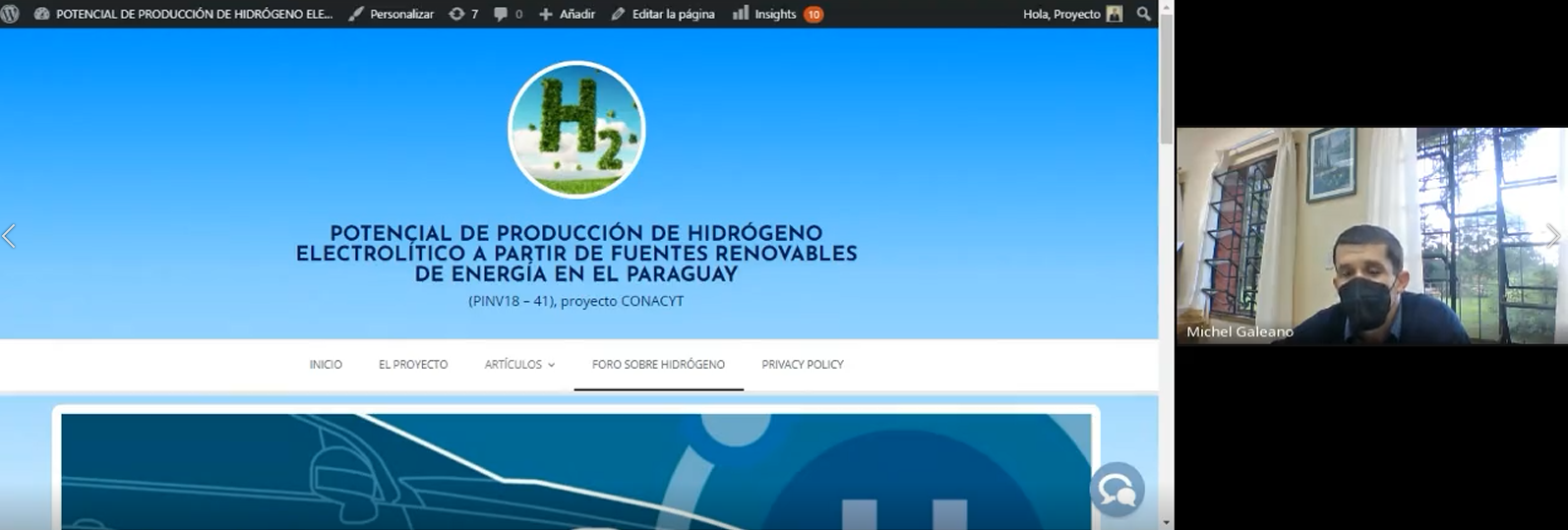View the 7 pending updates
1568x530 pixels.
click(463, 14)
